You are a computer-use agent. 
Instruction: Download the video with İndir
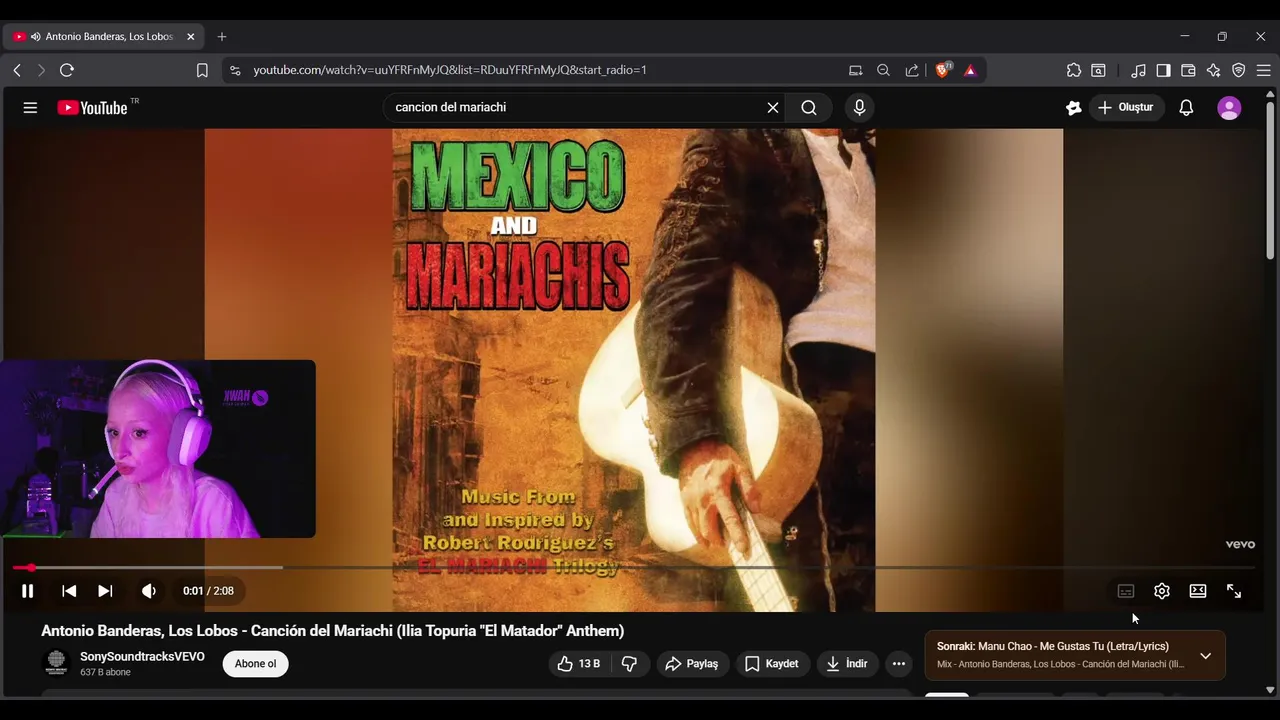click(846, 664)
